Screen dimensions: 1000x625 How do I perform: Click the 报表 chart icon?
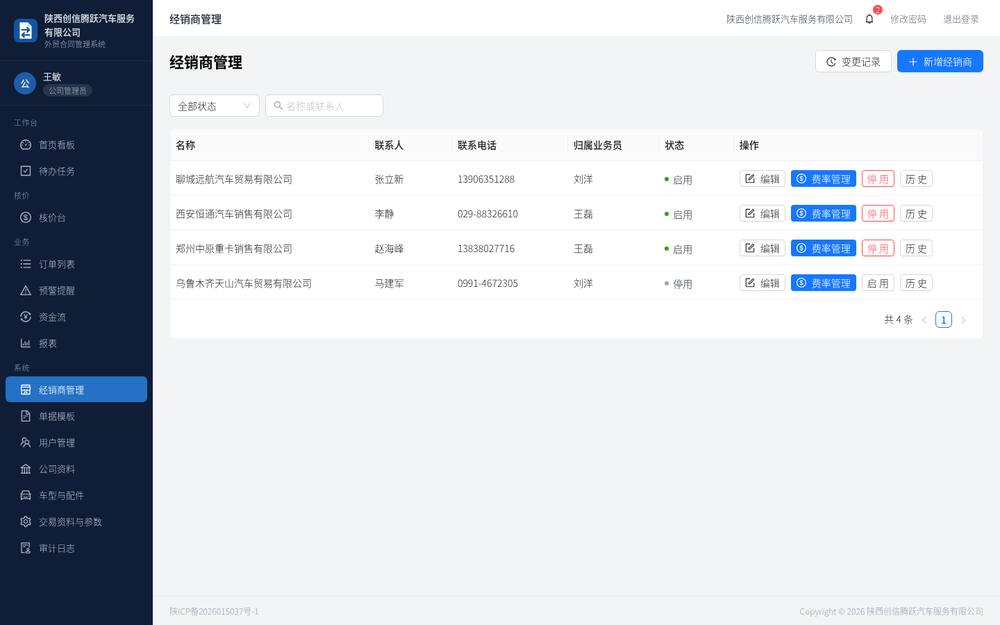click(26, 343)
